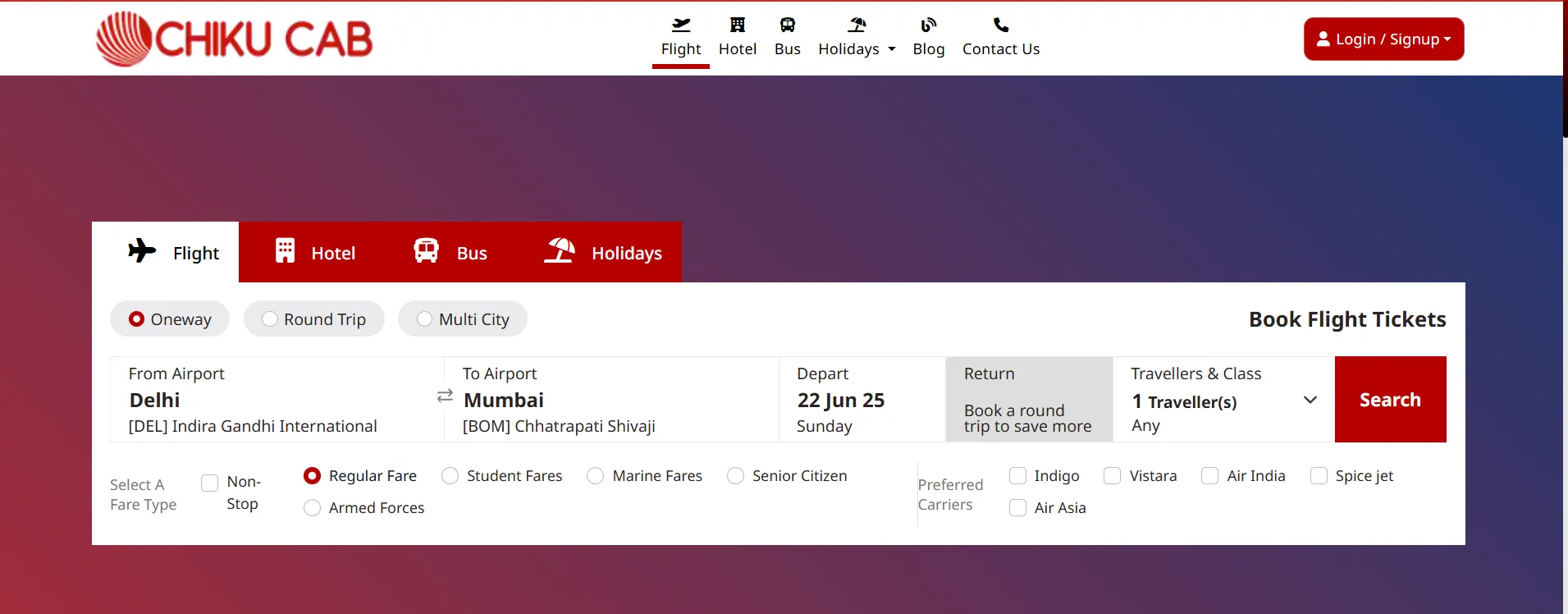Enable the Non-Stop checkbox
Screen dimensions: 1568x614
[210, 483]
